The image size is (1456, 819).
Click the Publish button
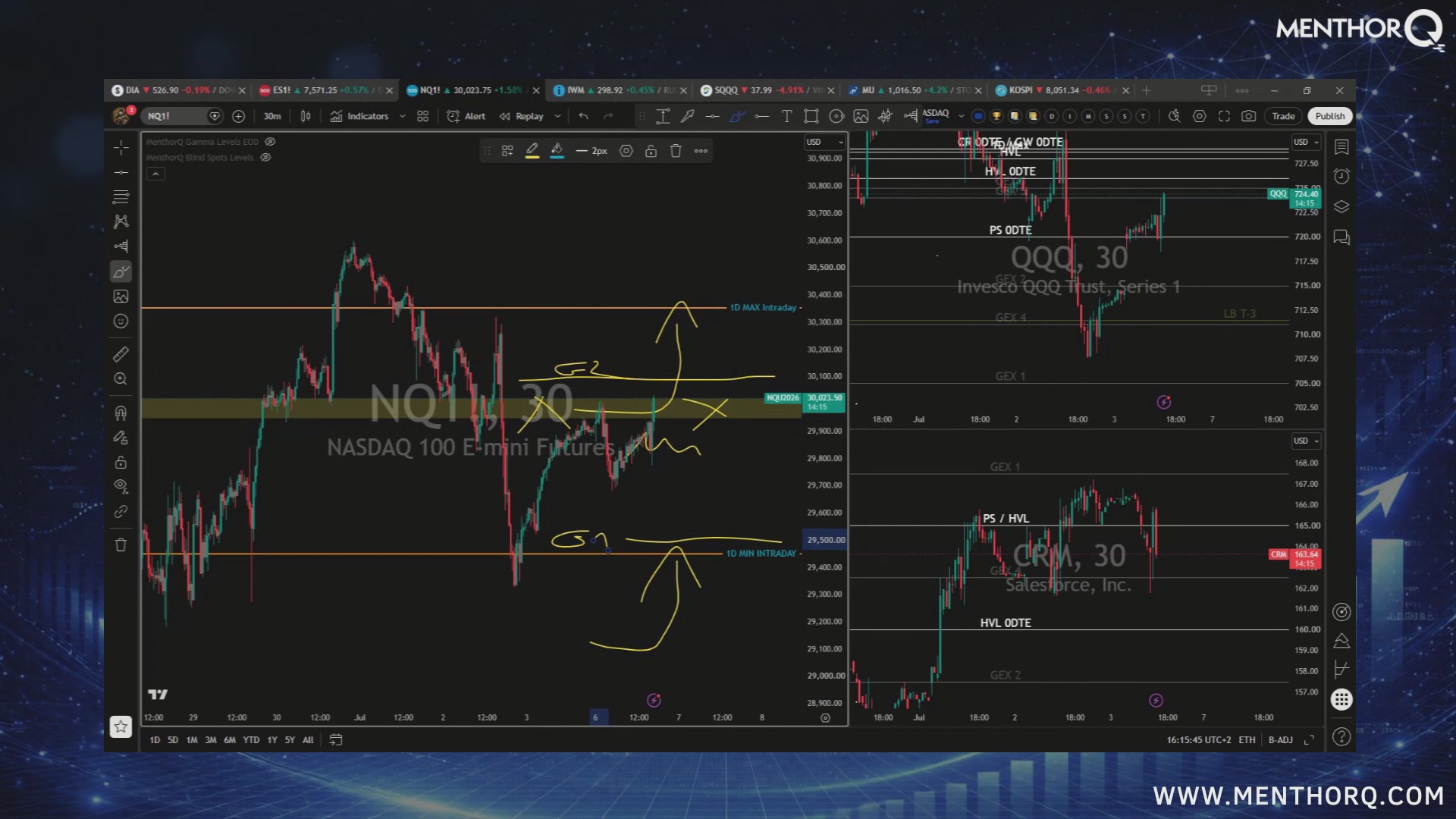1330,116
